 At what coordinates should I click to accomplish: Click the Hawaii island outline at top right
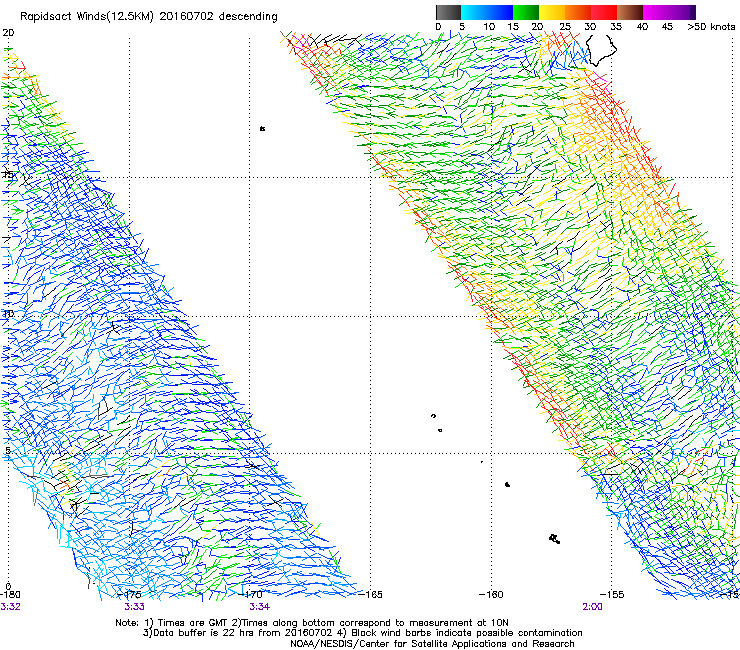(x=602, y=50)
